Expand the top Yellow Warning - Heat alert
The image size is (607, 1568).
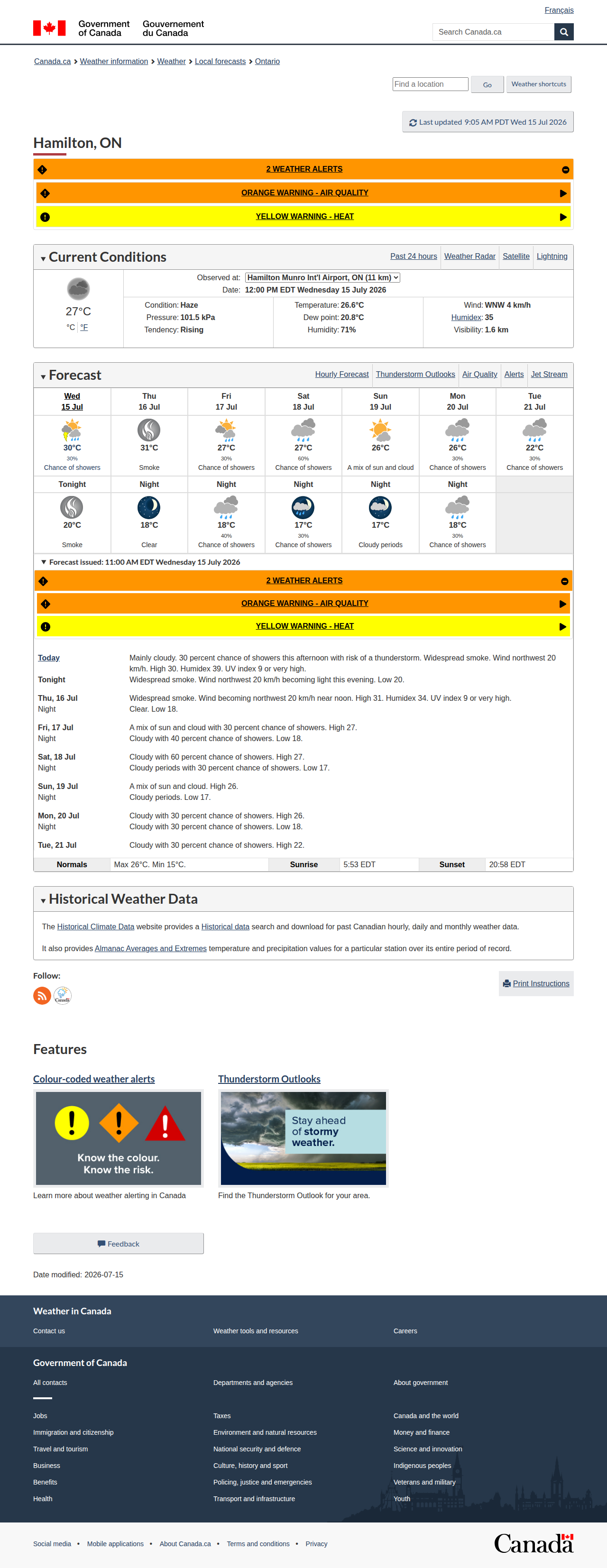pos(563,217)
